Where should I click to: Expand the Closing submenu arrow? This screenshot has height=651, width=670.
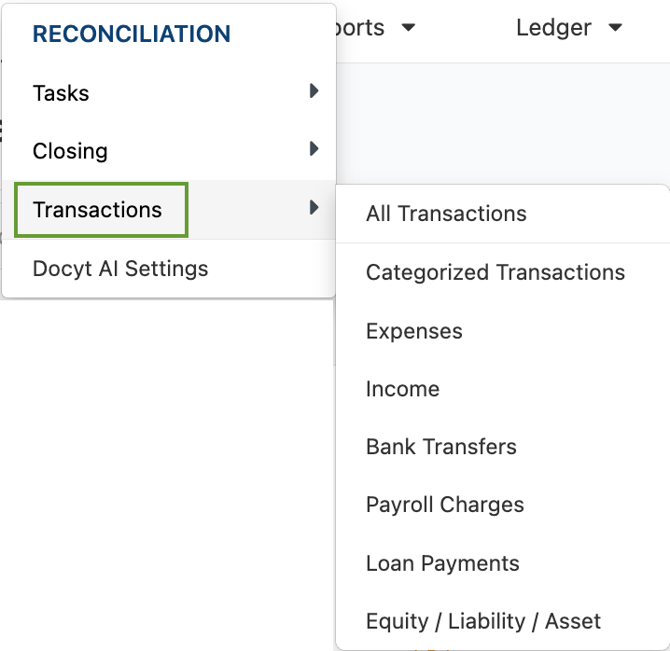[314, 149]
